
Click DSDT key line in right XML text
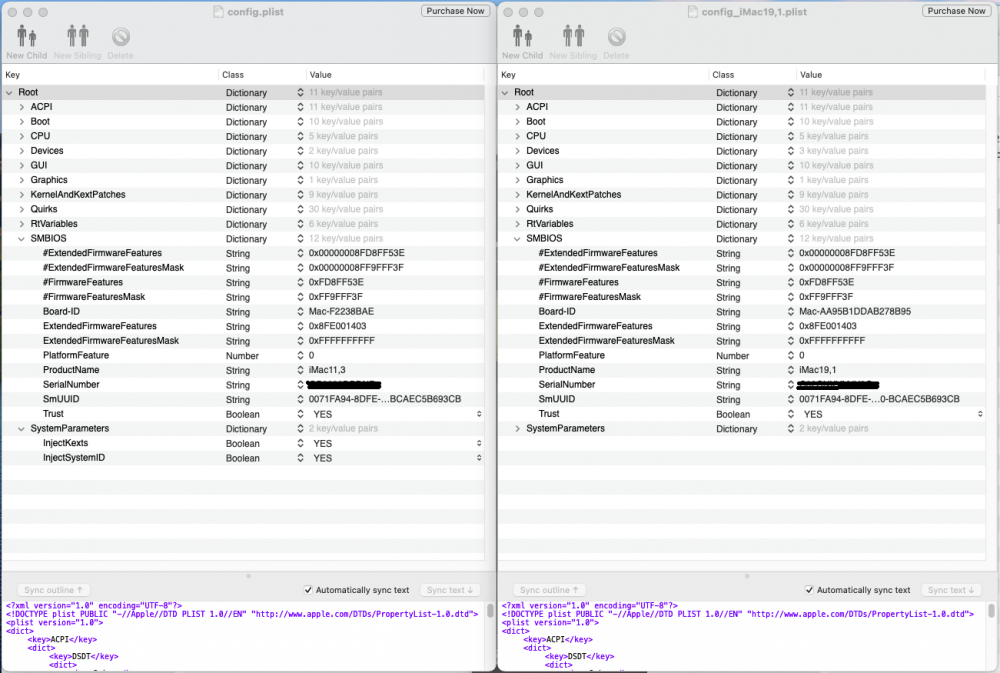[x=579, y=656]
